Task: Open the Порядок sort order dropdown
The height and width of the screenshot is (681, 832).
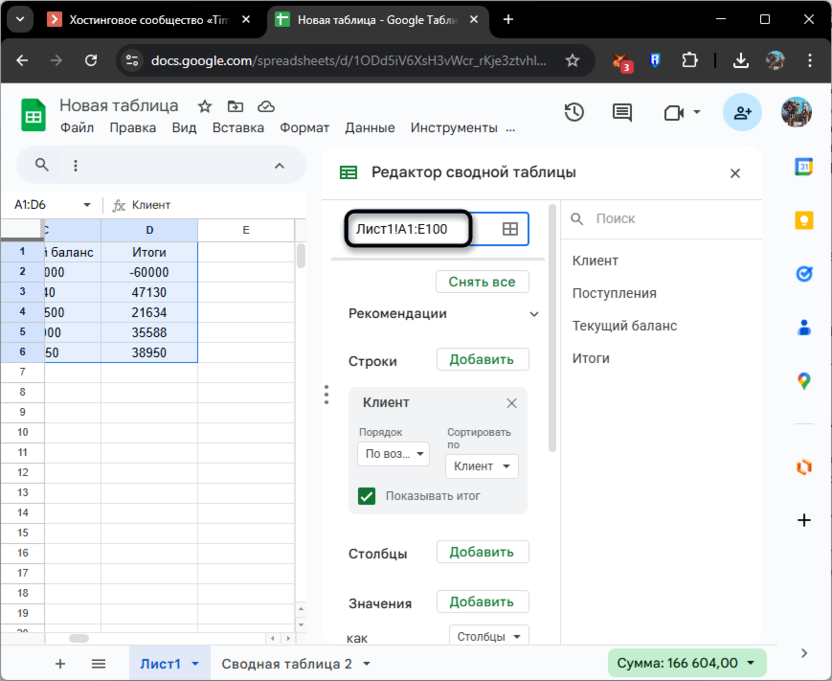Action: point(393,454)
